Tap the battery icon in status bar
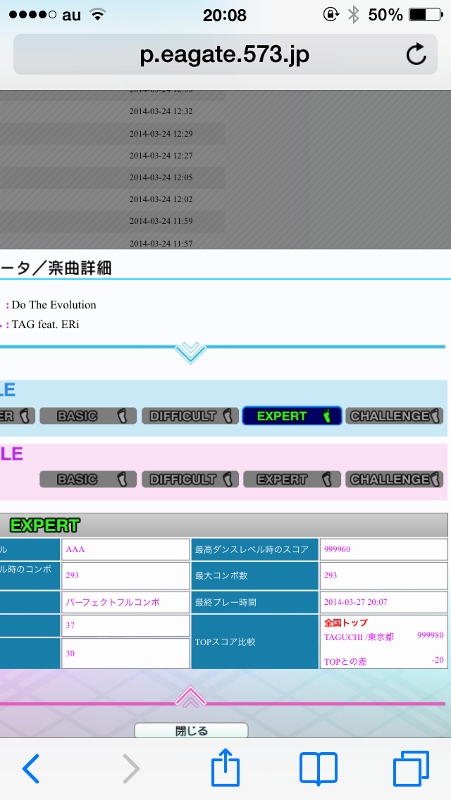451x800 pixels. 425,15
